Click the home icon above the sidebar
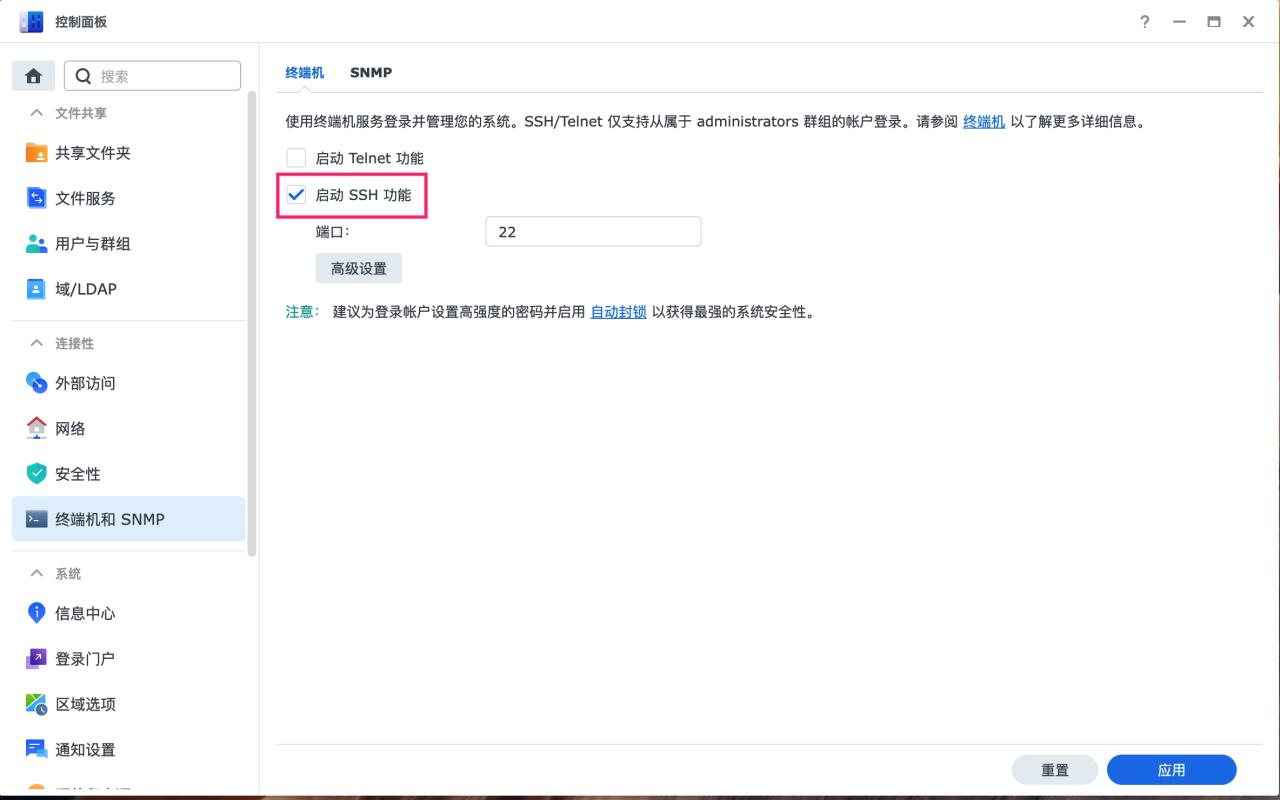Viewport: 1280px width, 800px height. pos(33,75)
